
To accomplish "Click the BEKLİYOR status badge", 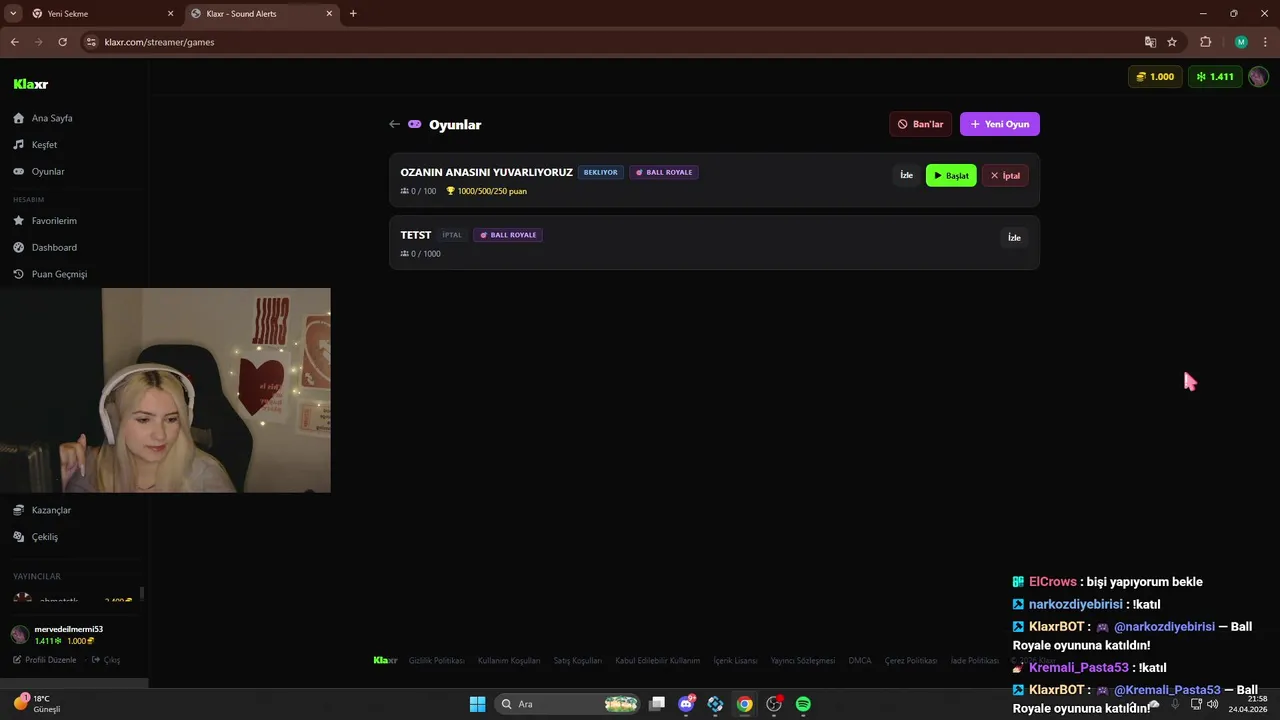I will (x=601, y=172).
